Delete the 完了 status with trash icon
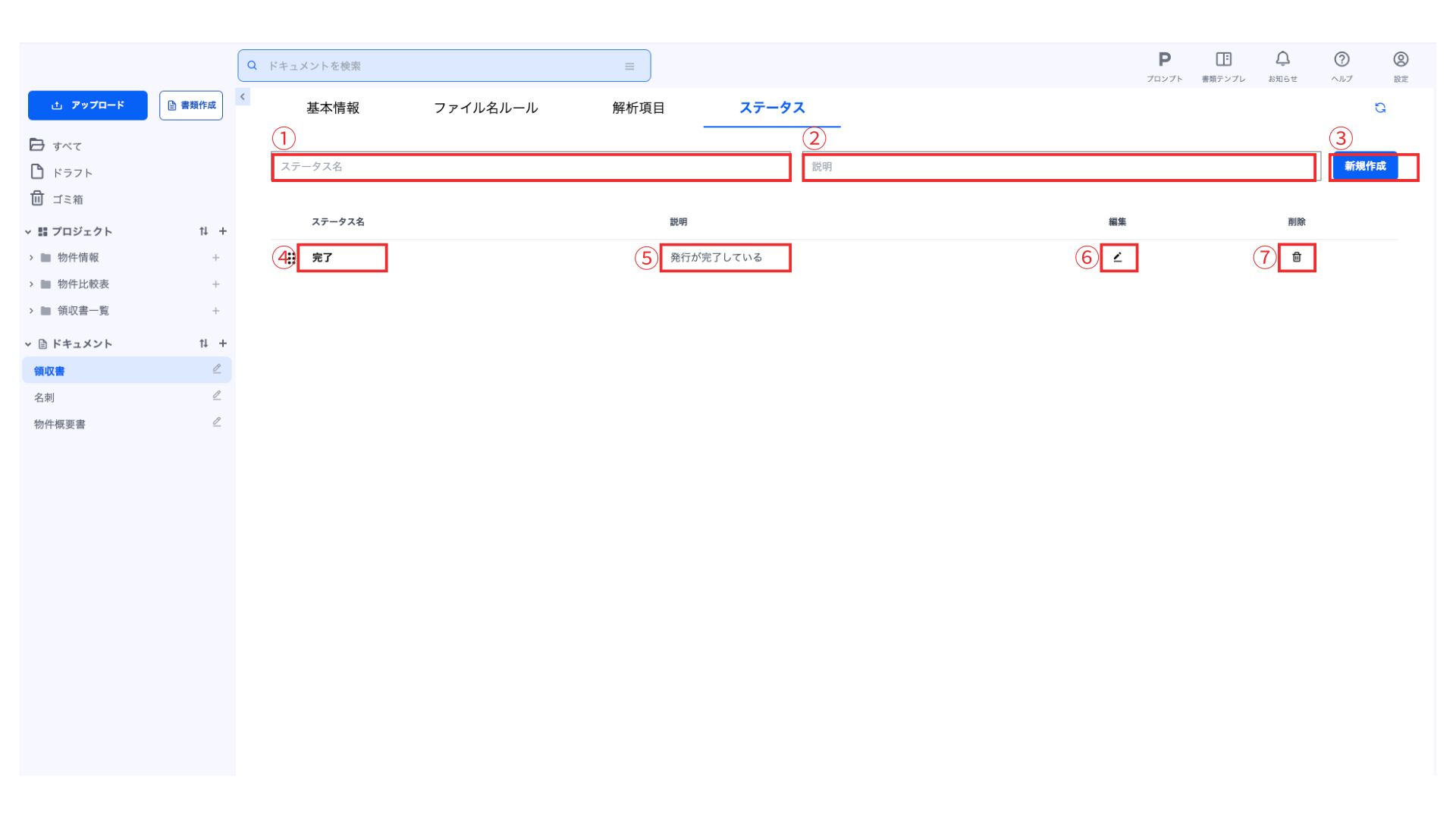This screenshot has width=1456, height=819. 1297,257
